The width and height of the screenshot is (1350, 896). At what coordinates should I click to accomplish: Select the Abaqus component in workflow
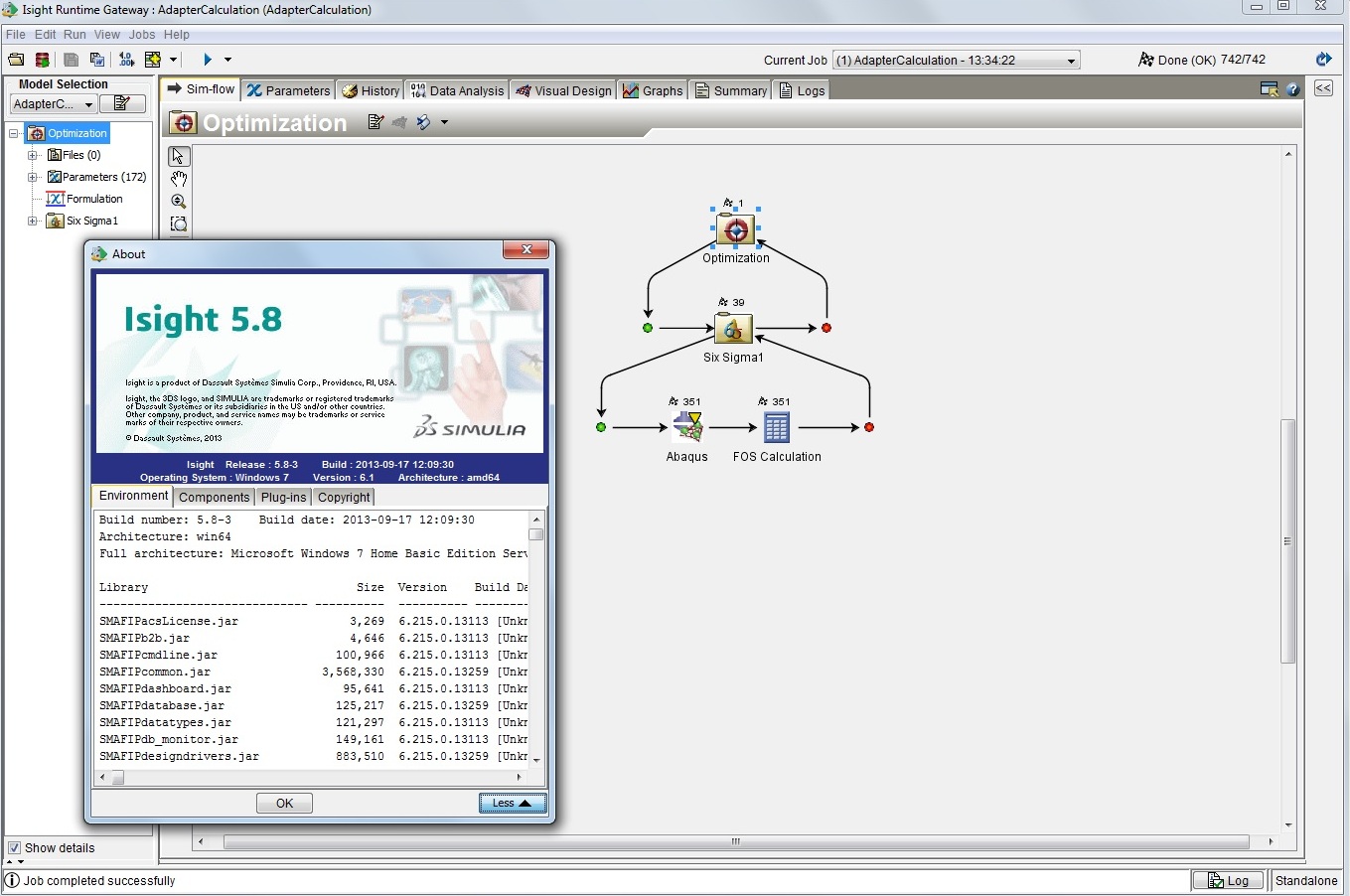[687, 427]
